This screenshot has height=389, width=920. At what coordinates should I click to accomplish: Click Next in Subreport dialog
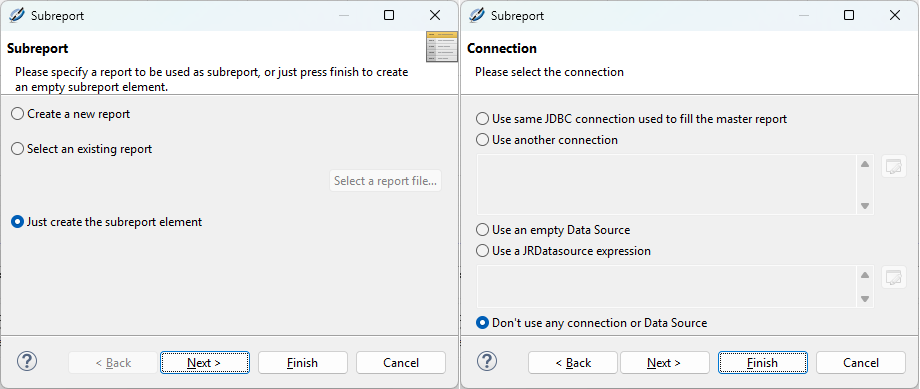pos(205,363)
